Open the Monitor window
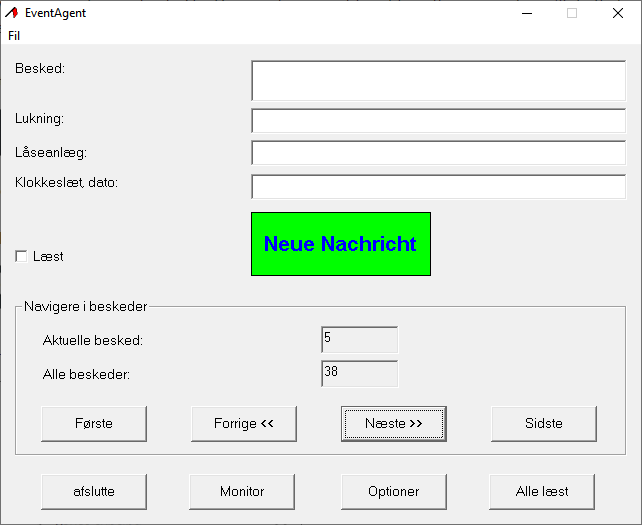The width and height of the screenshot is (642, 525). pyautogui.click(x=242, y=491)
